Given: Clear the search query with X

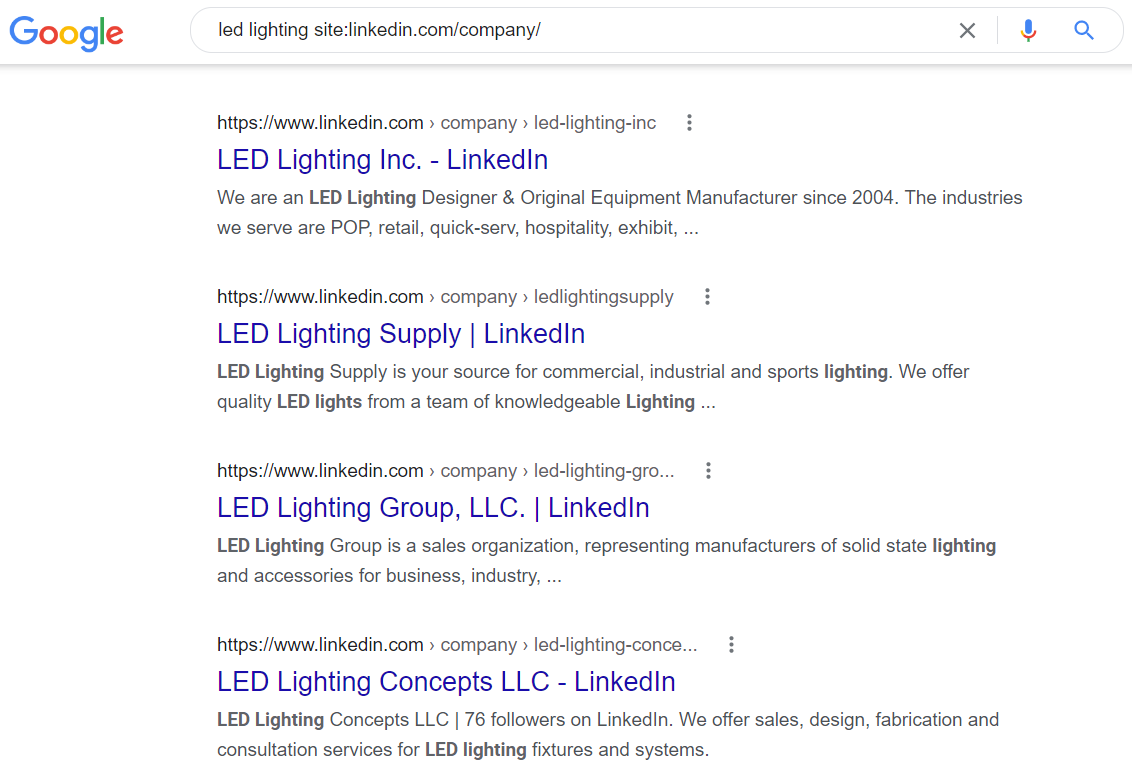Looking at the screenshot, I should (967, 31).
